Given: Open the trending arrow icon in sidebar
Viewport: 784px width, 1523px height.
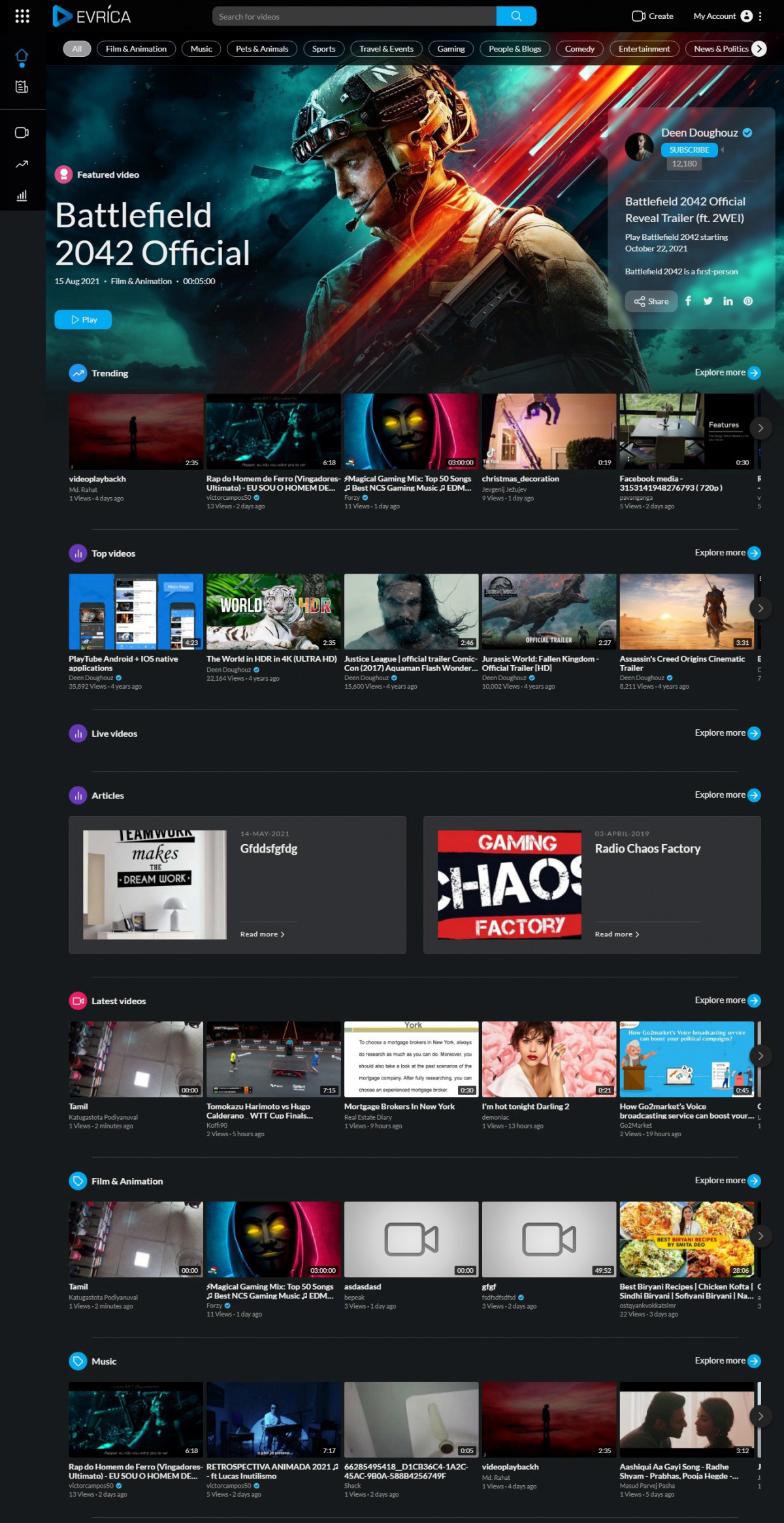Looking at the screenshot, I should (x=22, y=164).
